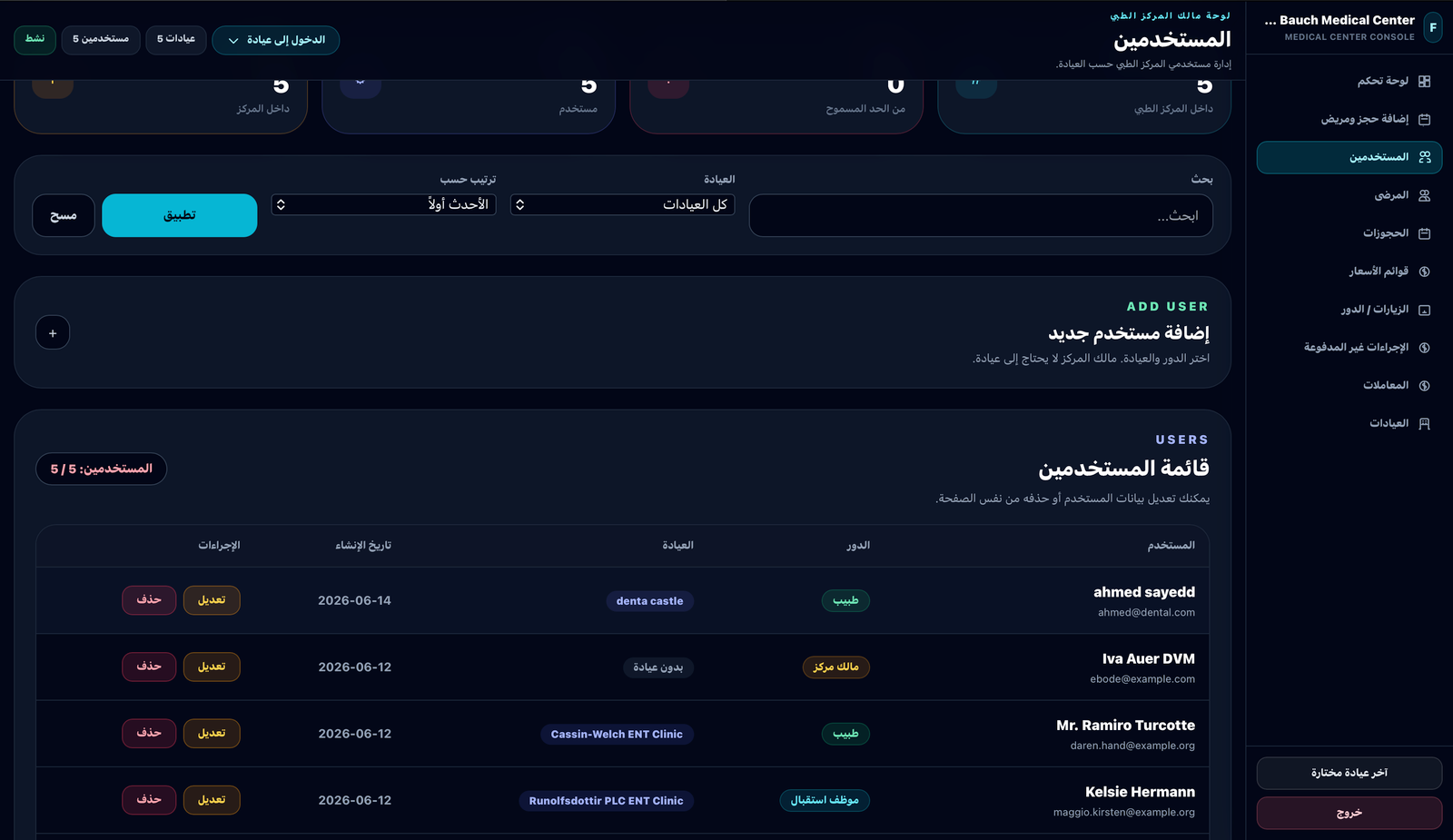The height and width of the screenshot is (840, 1453).
Task: Click the date 2026-06-14
Action: [354, 600]
